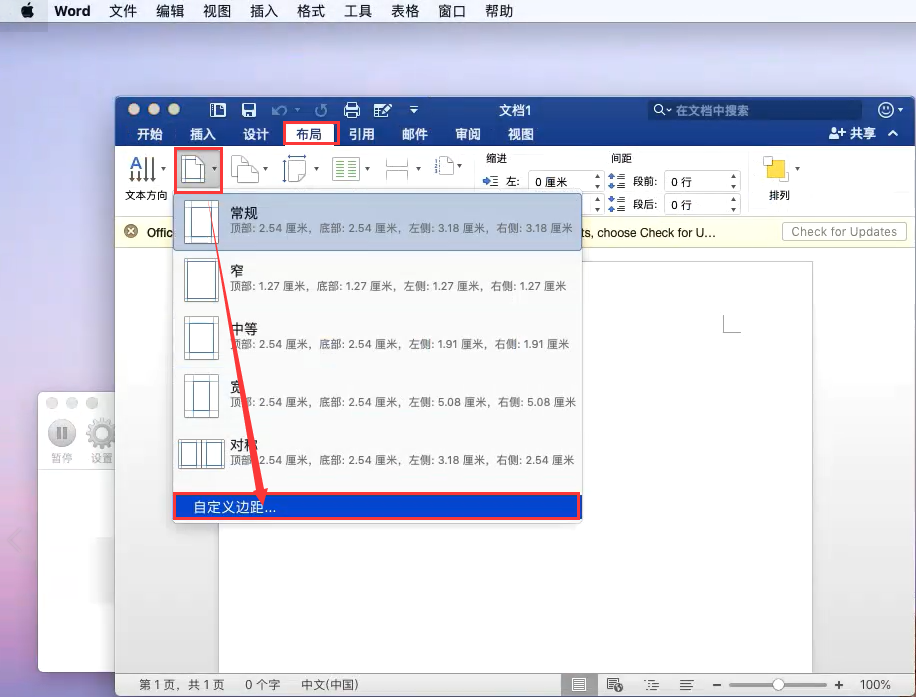Screen dimensions: 916x697
Task: Click the Text Direction icon
Action: [143, 169]
